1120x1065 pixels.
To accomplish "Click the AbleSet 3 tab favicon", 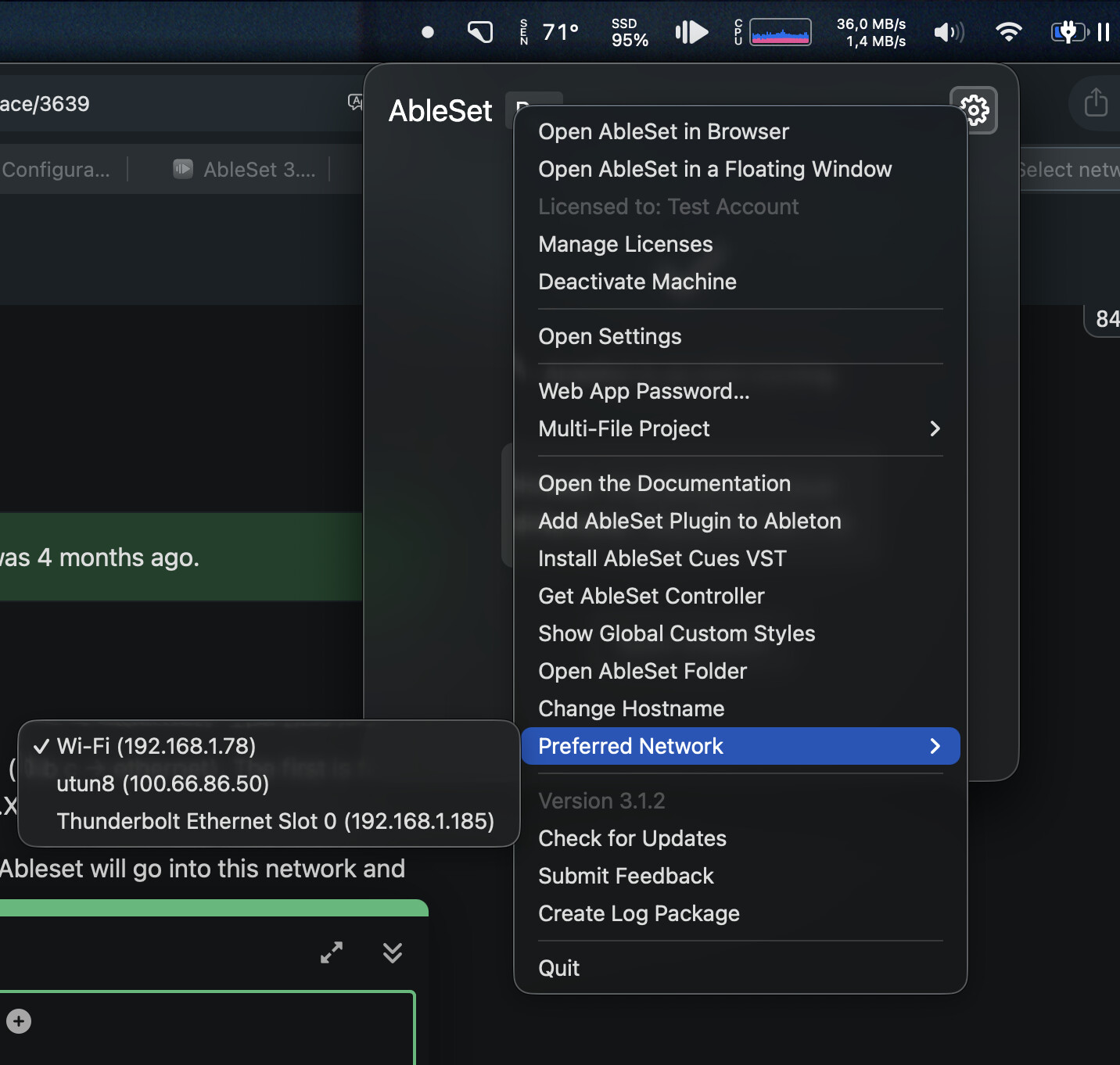I will coord(183,169).
